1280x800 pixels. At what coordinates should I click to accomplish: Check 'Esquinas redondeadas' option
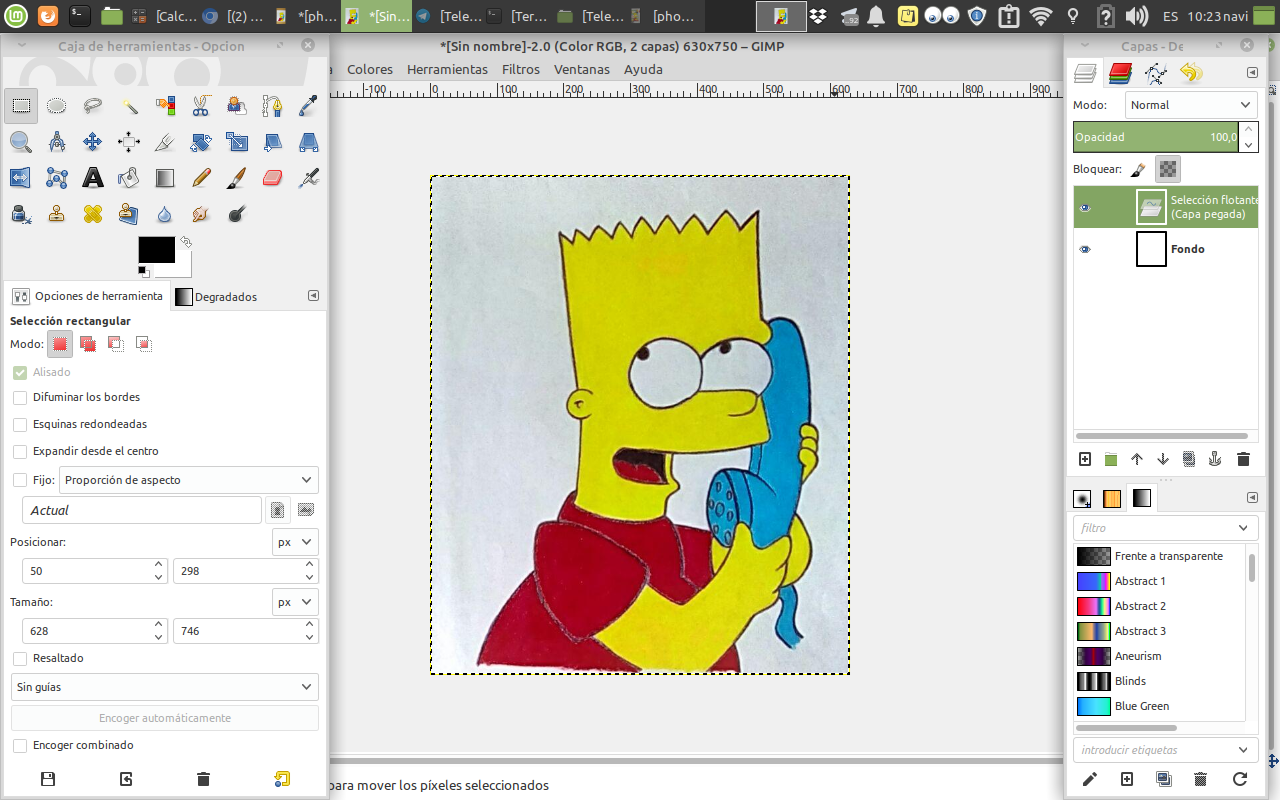click(x=20, y=424)
